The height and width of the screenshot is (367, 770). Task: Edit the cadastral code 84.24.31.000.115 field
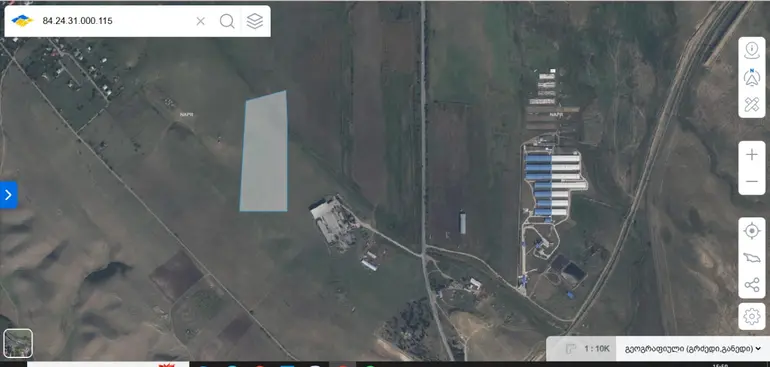[x=115, y=21]
